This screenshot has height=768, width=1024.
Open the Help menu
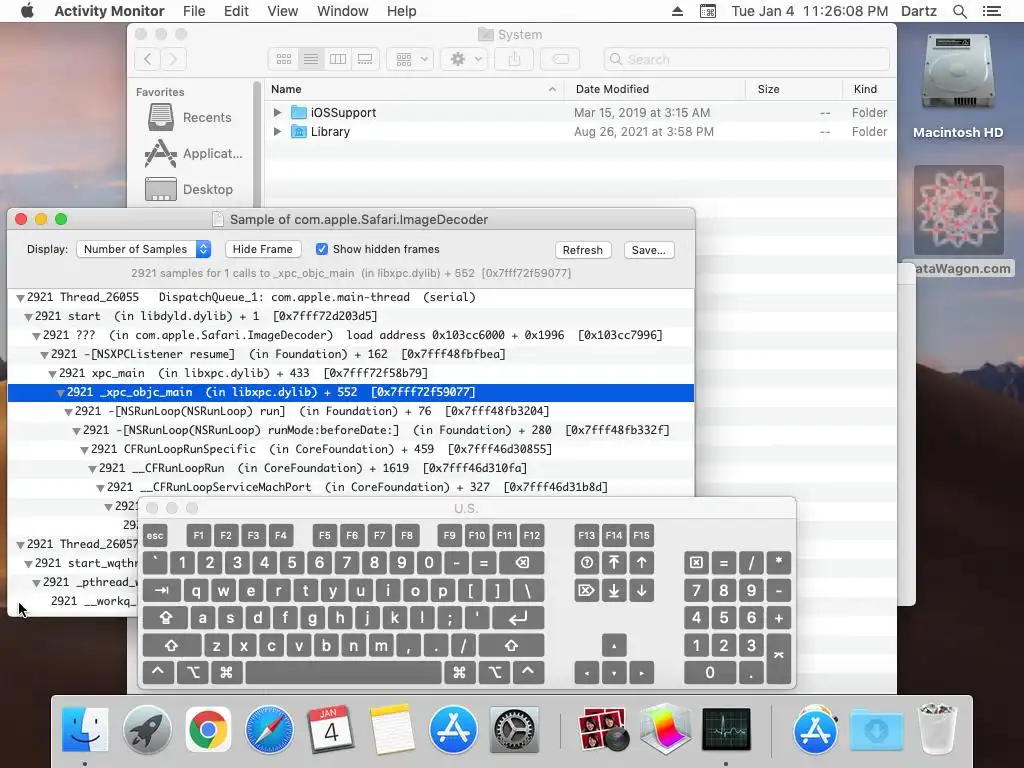click(401, 11)
